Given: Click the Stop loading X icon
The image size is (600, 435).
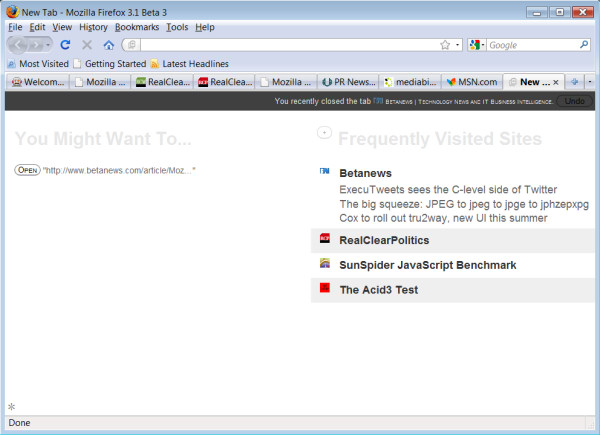Looking at the screenshot, I should tap(87, 45).
